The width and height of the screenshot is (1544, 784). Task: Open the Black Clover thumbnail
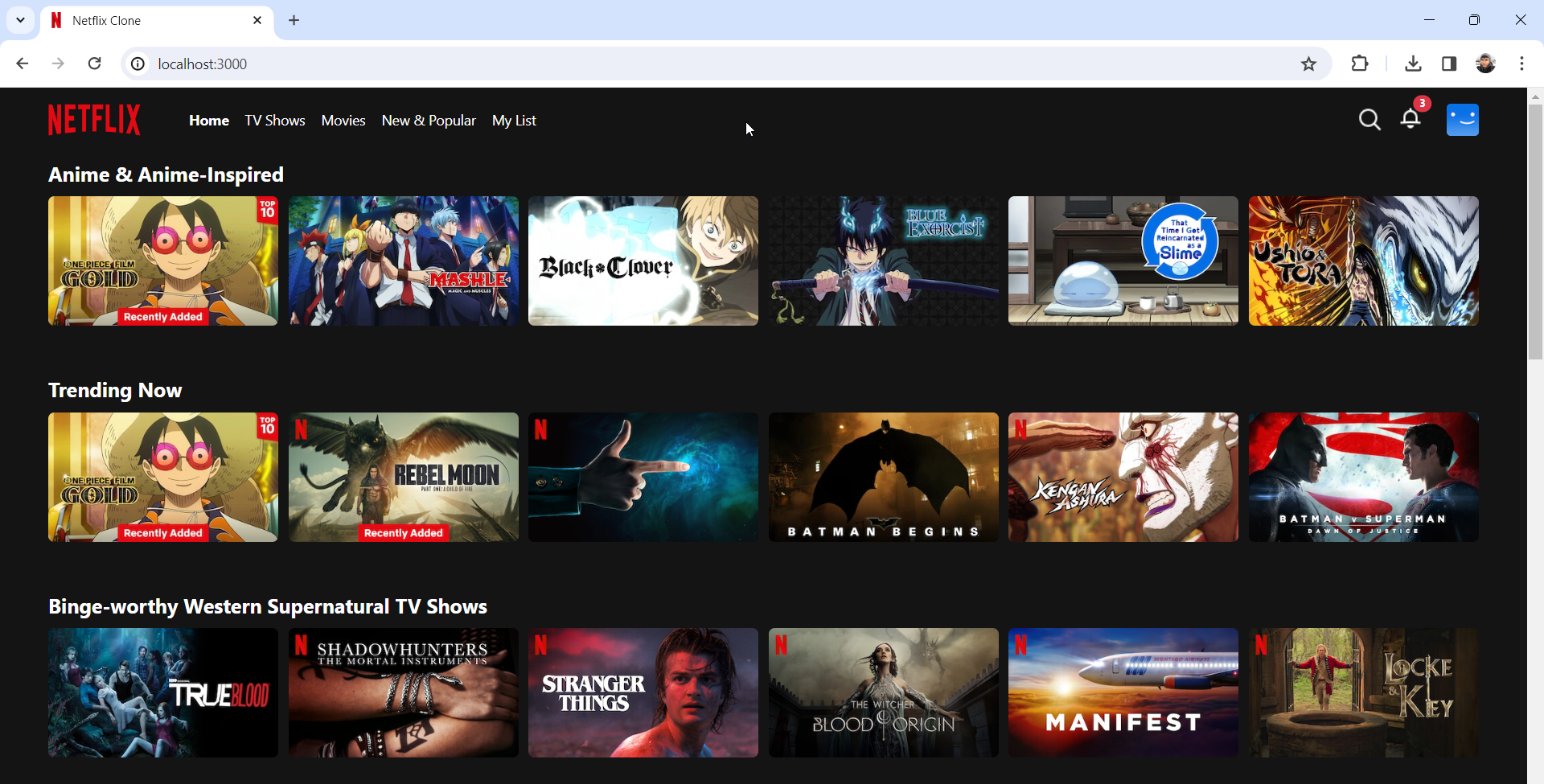point(643,261)
